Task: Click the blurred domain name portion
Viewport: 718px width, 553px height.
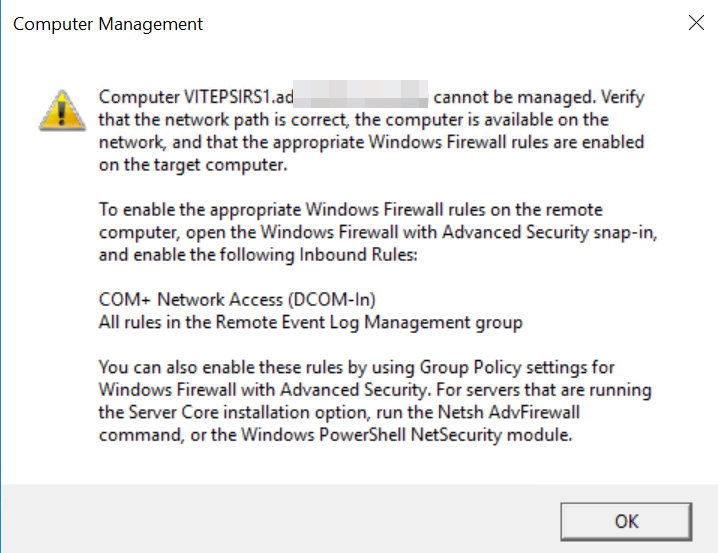Action: point(360,94)
